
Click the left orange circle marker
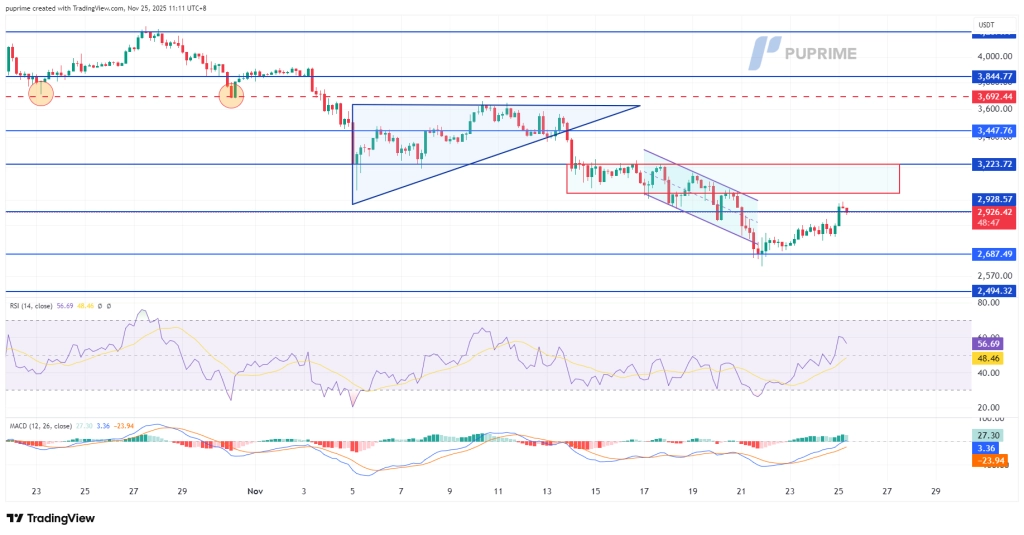[x=41, y=94]
